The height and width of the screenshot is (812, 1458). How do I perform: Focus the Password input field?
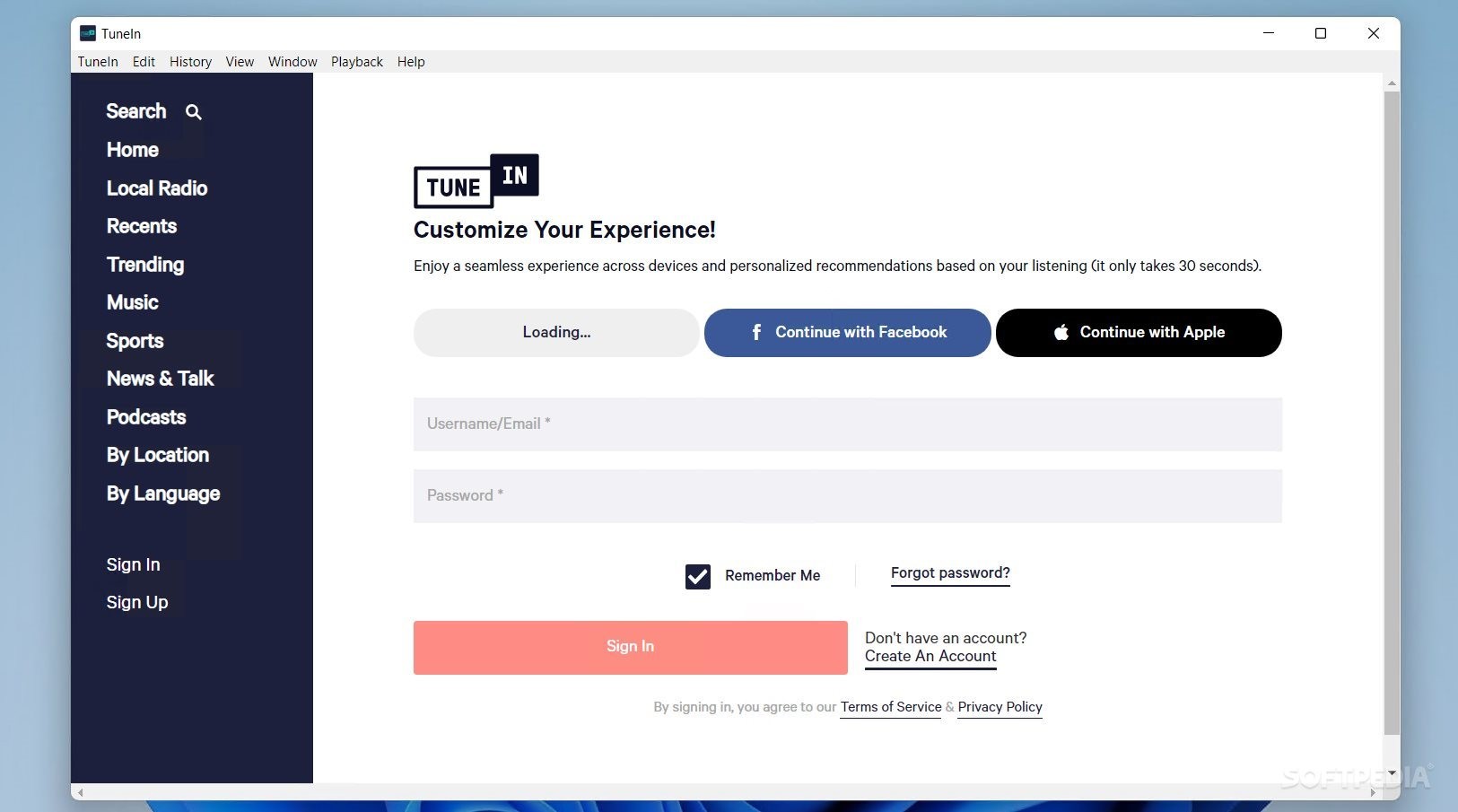pos(848,496)
